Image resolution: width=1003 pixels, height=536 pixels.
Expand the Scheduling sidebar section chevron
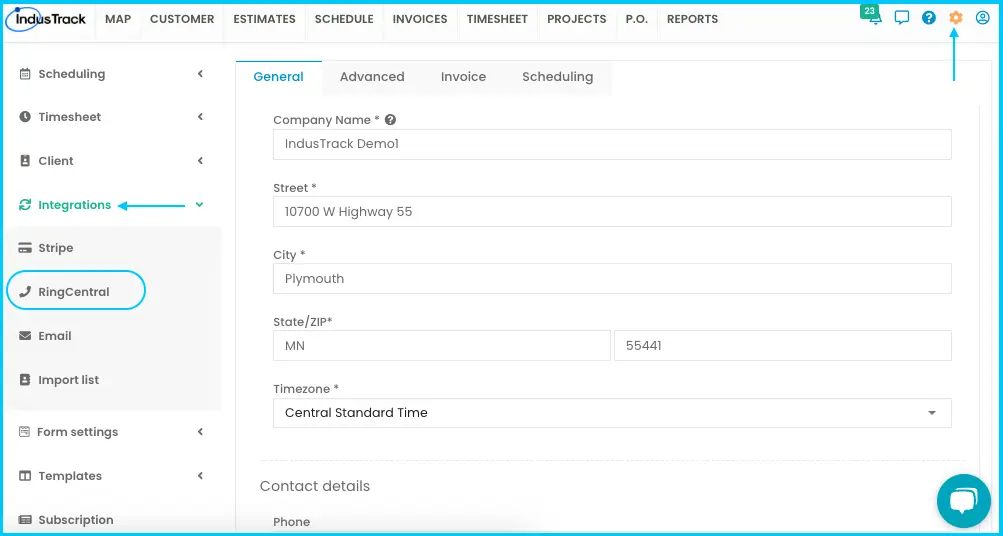pos(200,74)
